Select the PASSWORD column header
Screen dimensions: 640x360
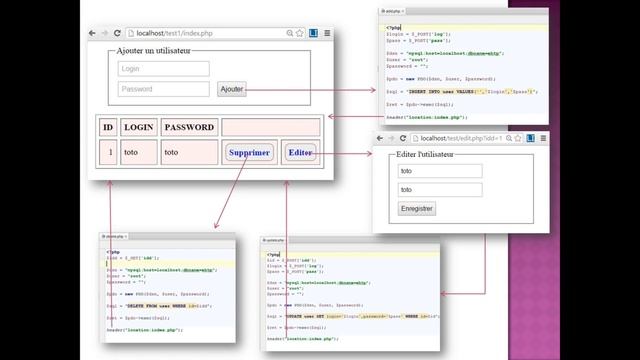coord(189,127)
